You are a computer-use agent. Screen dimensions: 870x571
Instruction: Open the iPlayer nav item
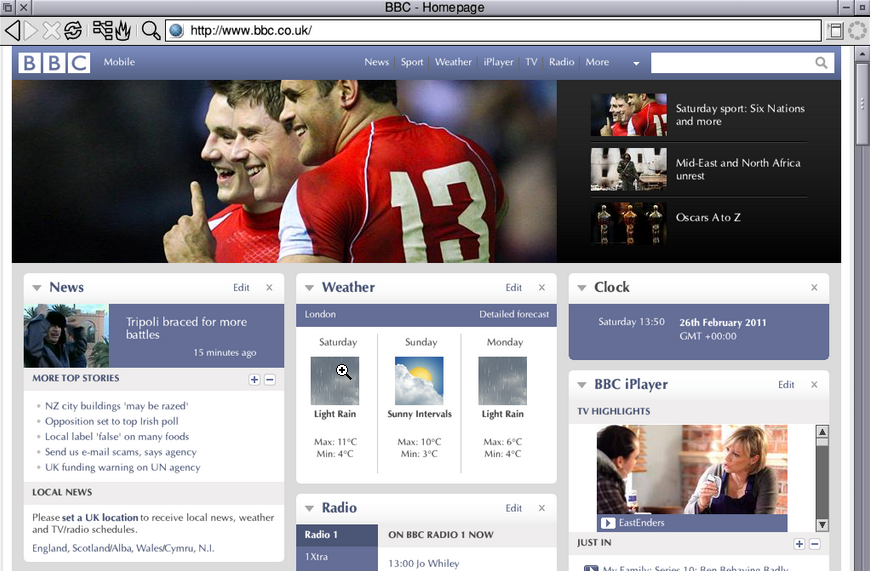(498, 62)
